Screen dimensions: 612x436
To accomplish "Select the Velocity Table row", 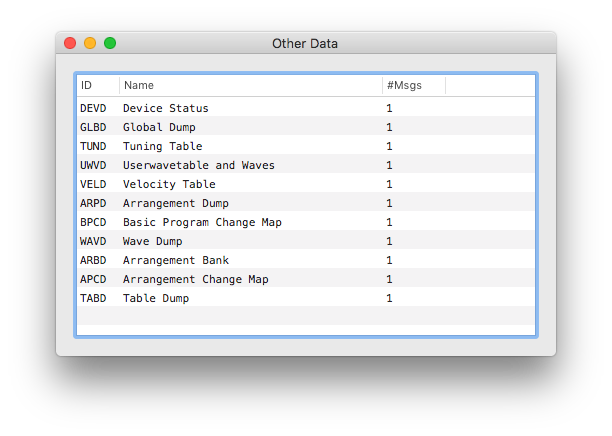I will (169, 184).
